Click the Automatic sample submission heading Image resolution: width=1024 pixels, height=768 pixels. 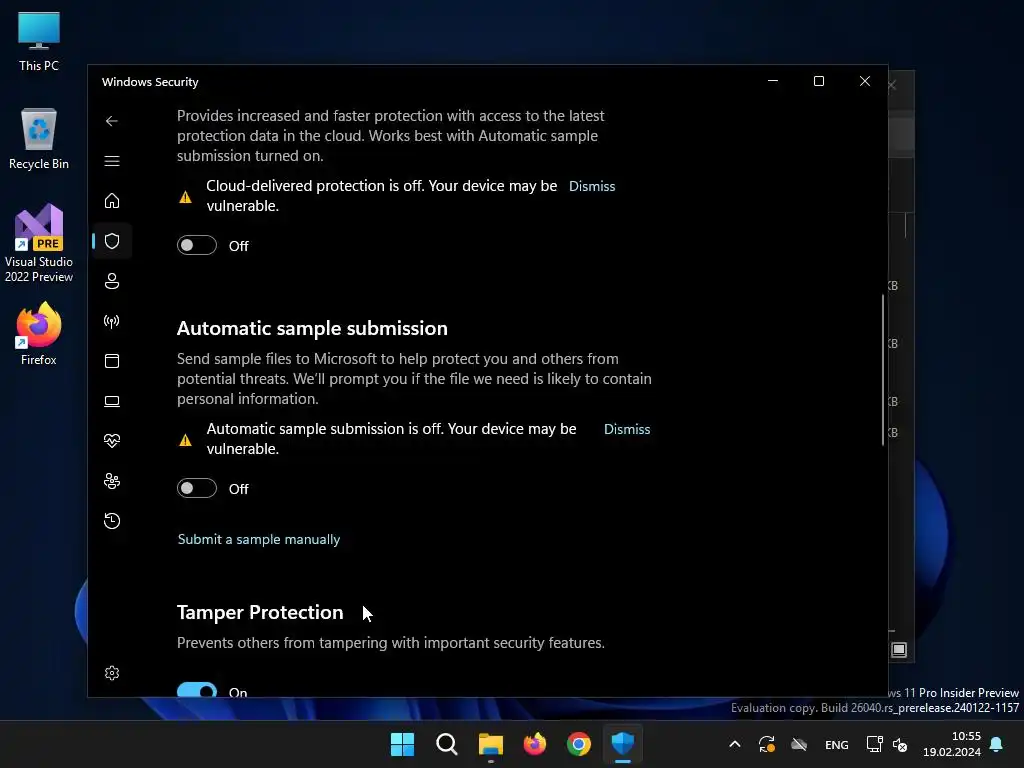click(x=312, y=328)
